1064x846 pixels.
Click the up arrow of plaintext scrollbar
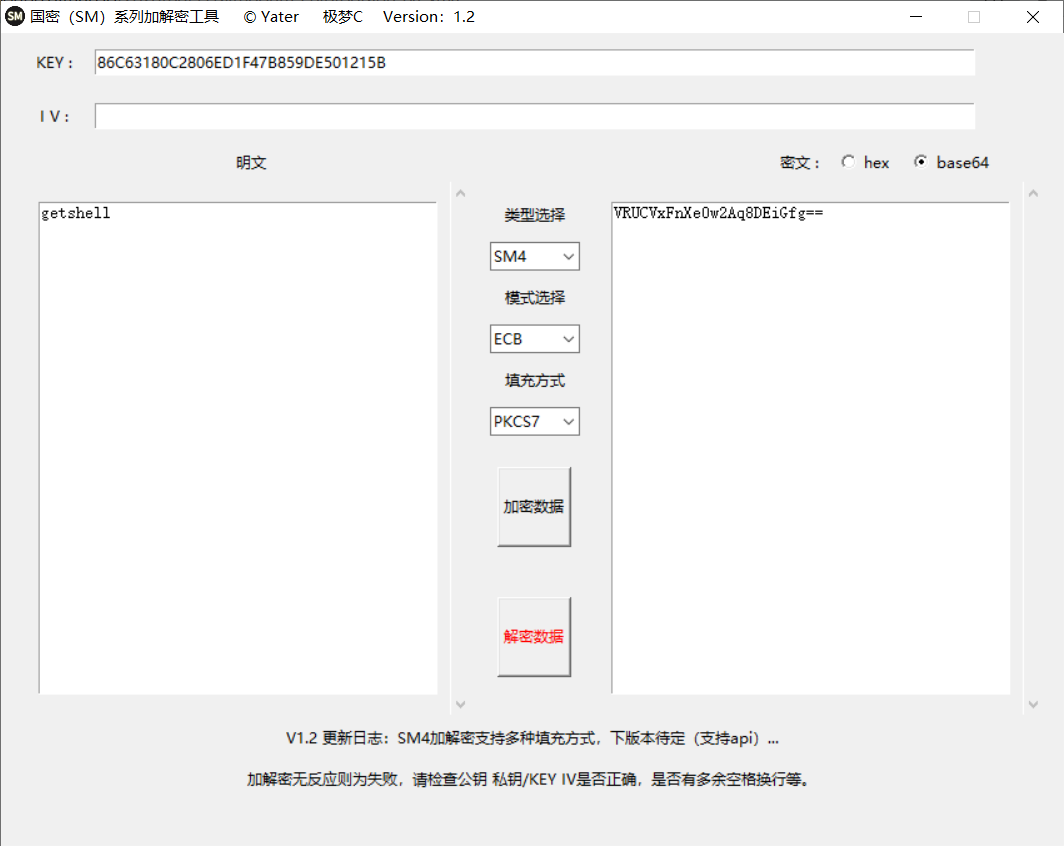(x=460, y=192)
